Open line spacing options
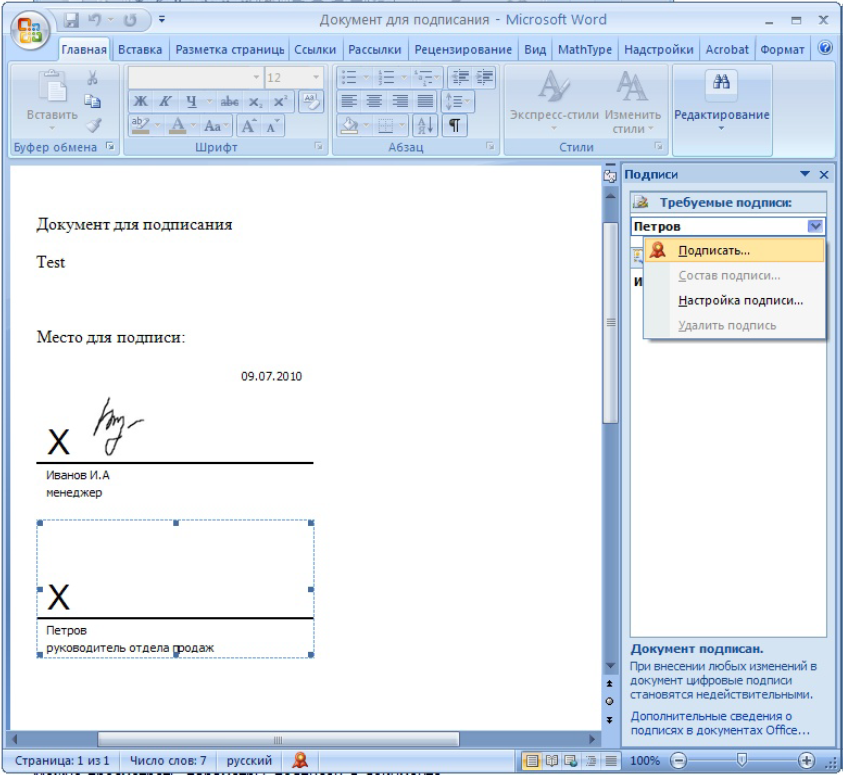This screenshot has width=843, height=775. click(x=458, y=101)
